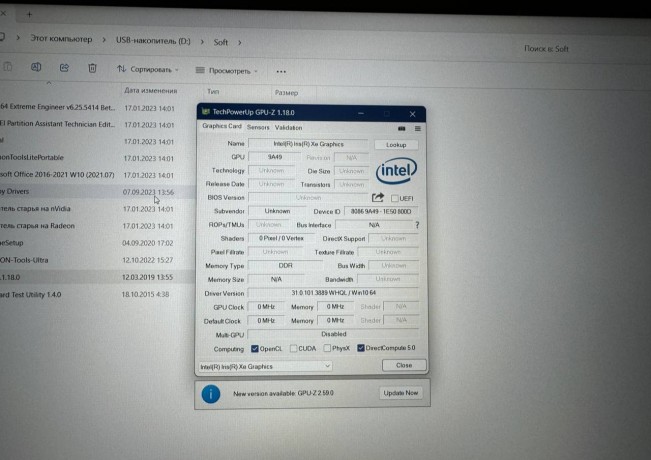Switch to the Sensors tab
Screen dimensions: 651x460
pos(257,127)
